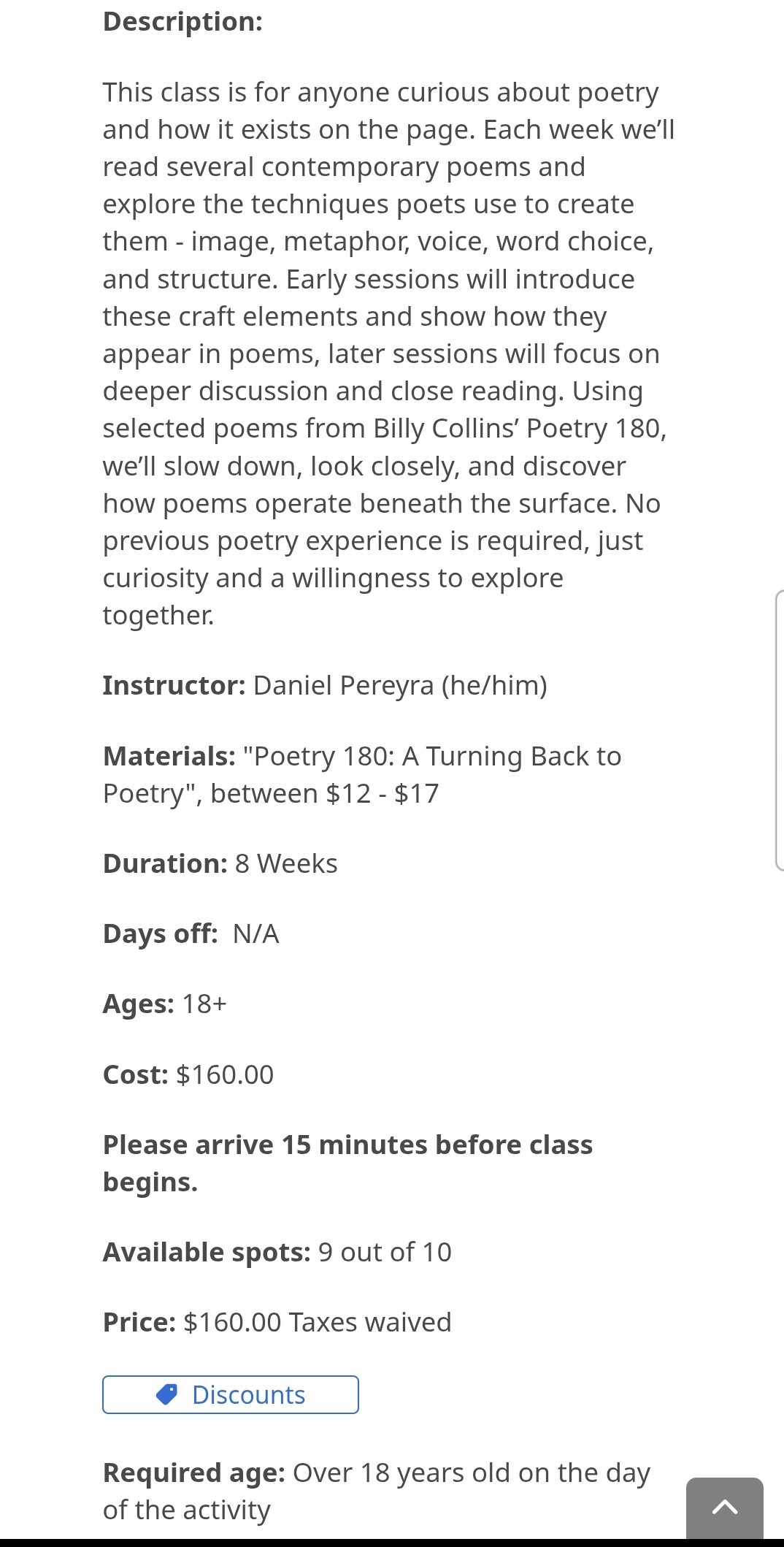Click the Days off label
The width and height of the screenshot is (784, 1547).
tap(161, 933)
